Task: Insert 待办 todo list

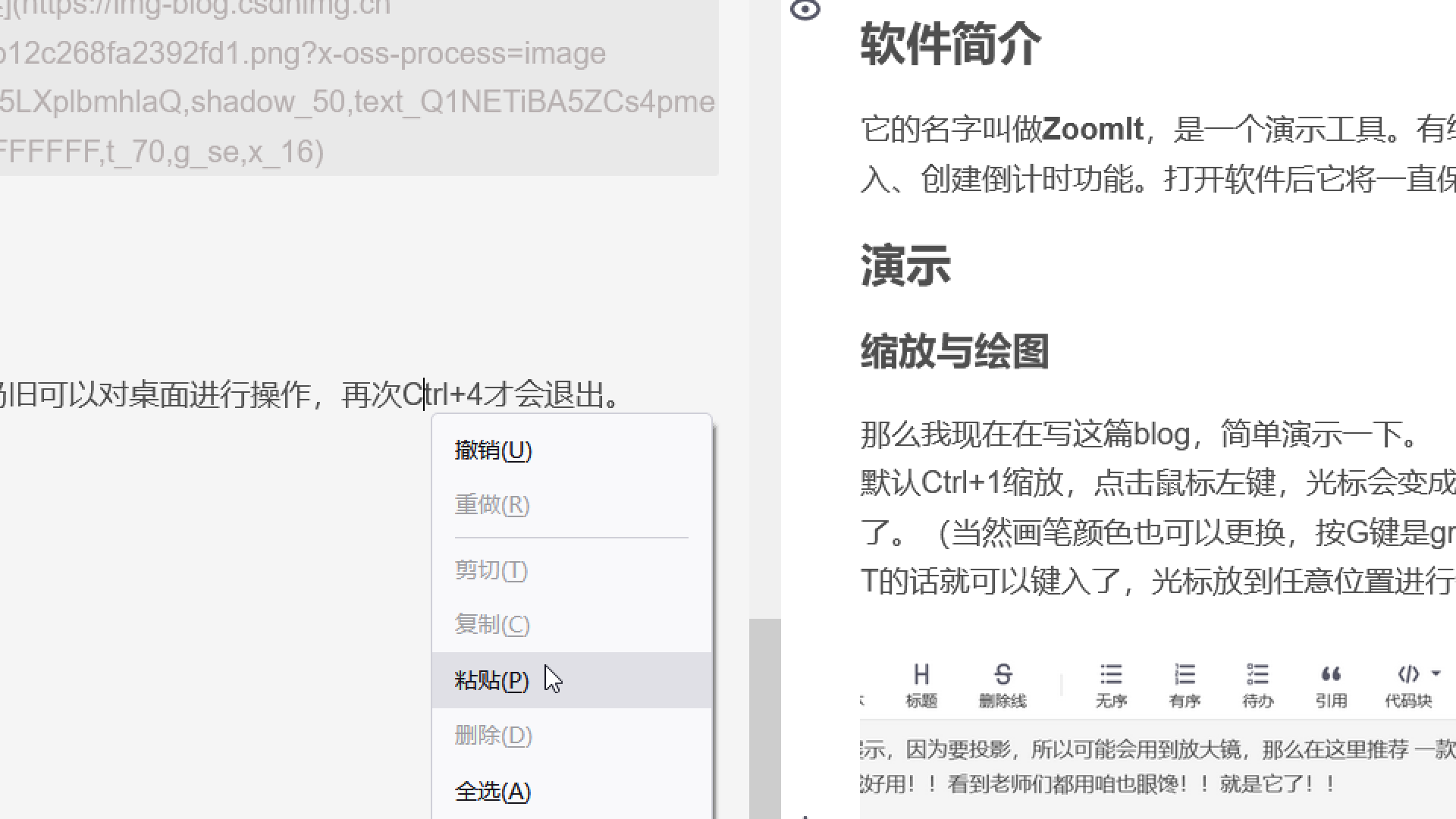Action: pos(1257,685)
